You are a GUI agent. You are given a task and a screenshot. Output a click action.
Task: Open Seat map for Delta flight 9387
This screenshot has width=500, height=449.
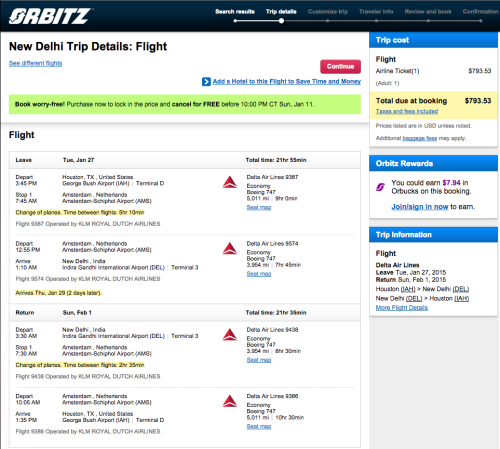259,207
